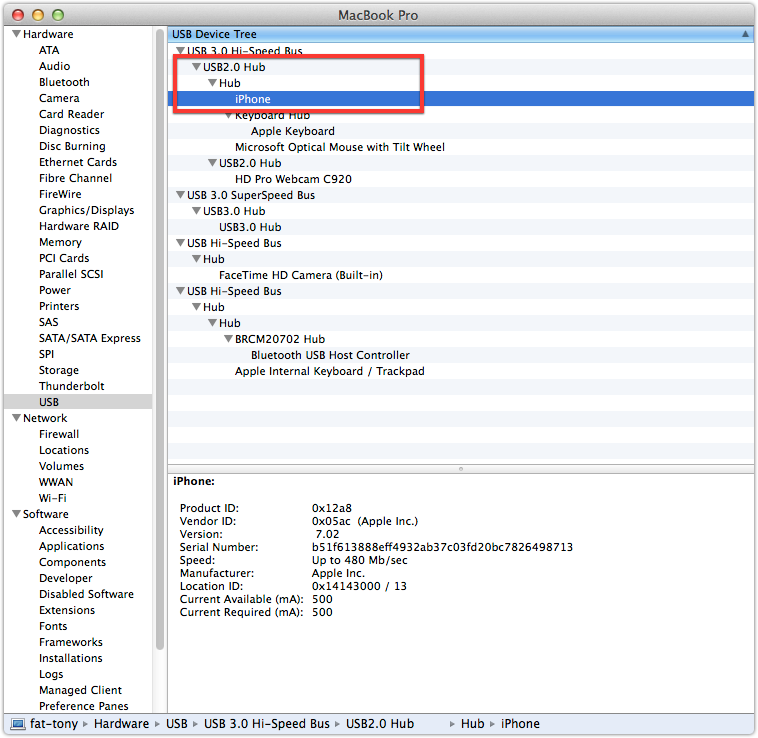Click USB2.0 Hub in the path bar

coord(379,724)
